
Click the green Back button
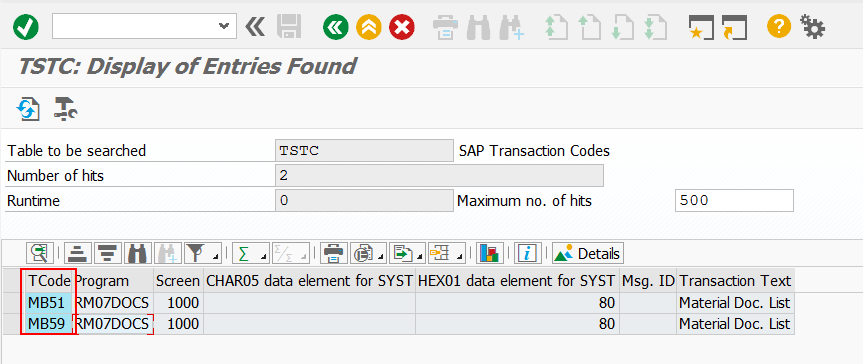(x=336, y=26)
